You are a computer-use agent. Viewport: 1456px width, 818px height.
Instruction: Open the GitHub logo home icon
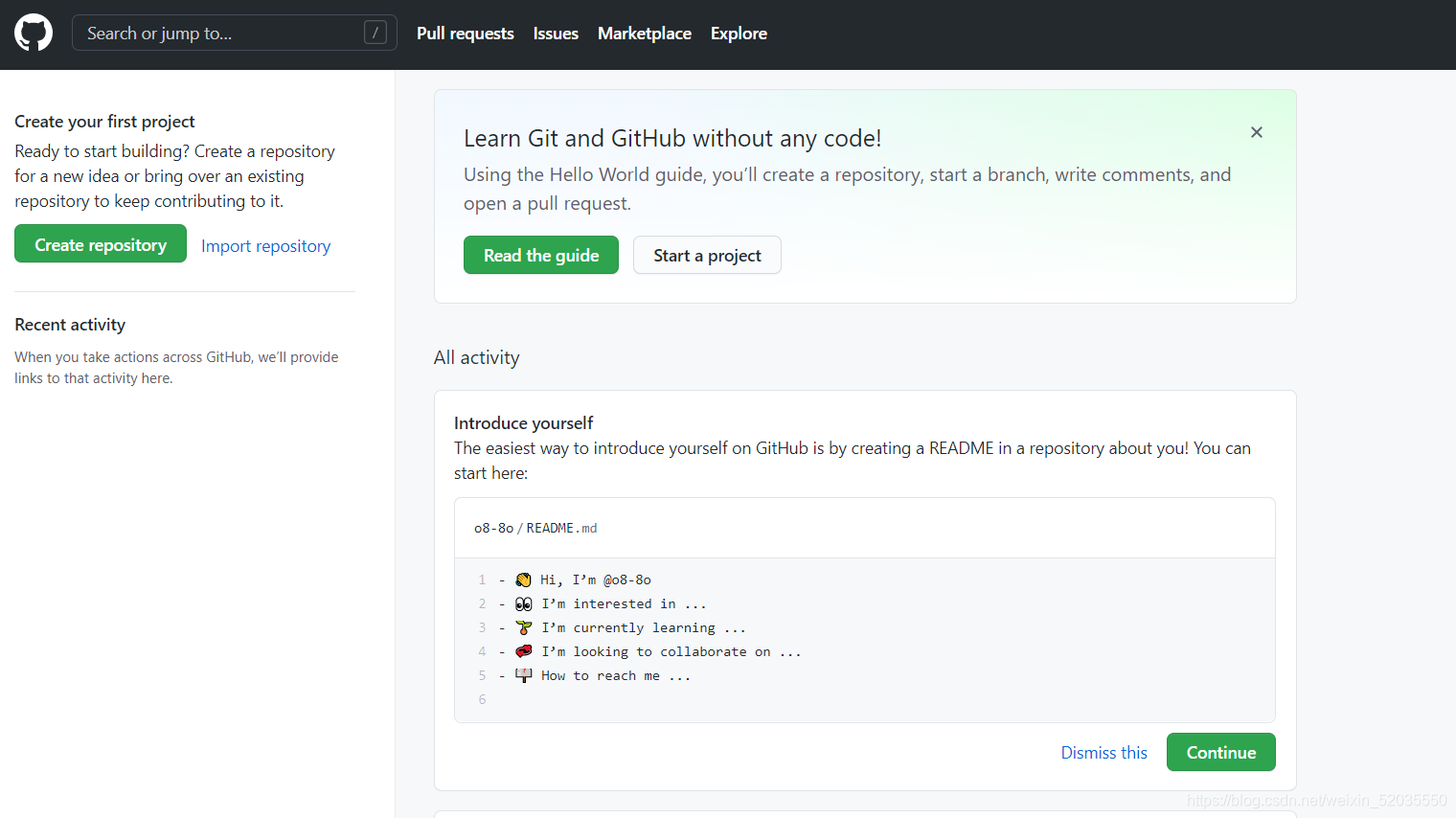[x=34, y=33]
